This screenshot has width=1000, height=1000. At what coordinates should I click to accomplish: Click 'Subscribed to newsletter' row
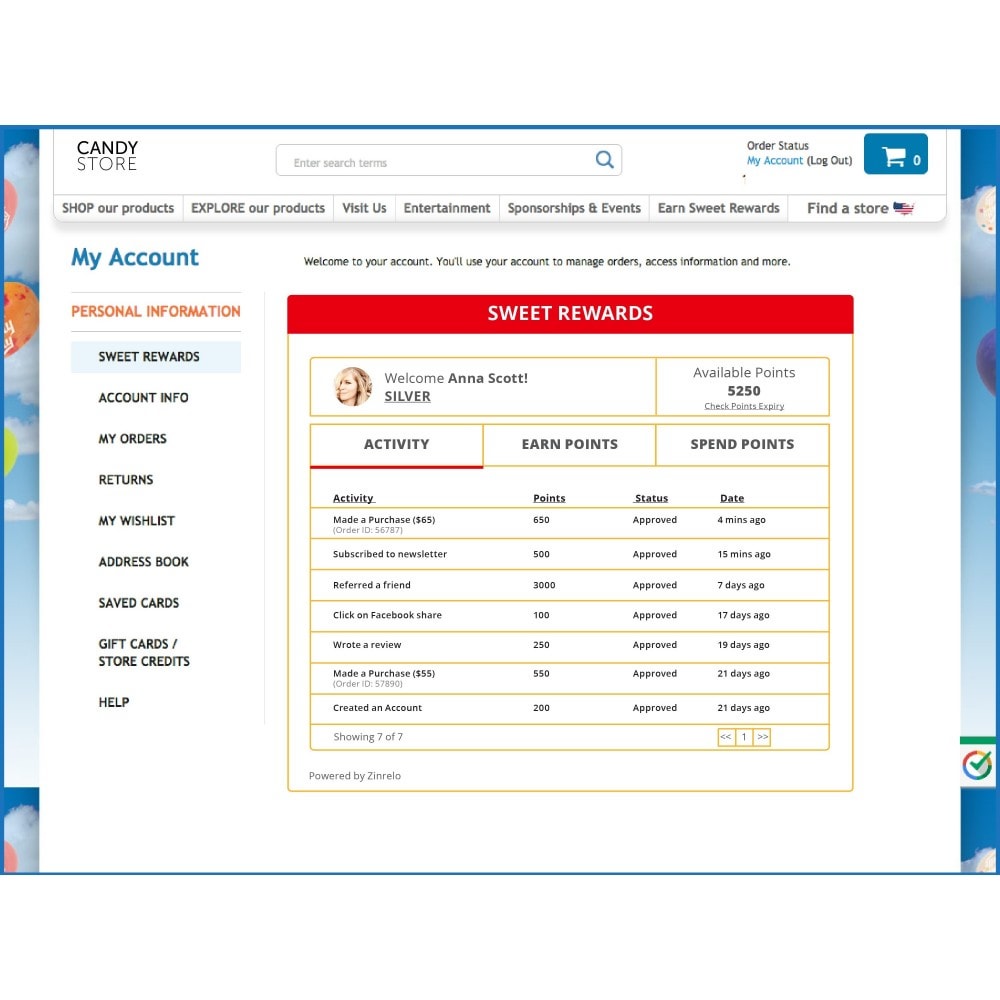pyautogui.click(x=570, y=554)
